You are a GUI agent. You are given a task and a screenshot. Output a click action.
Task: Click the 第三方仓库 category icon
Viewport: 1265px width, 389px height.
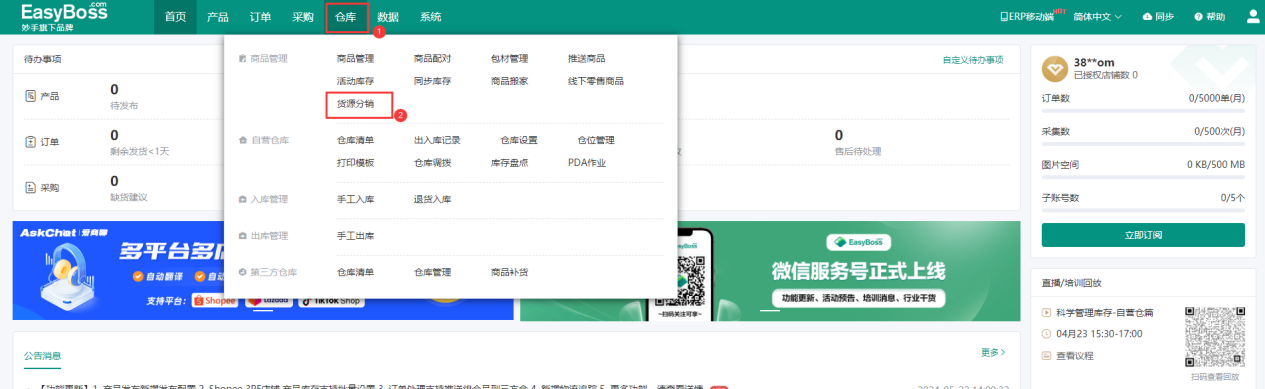pyautogui.click(x=243, y=272)
